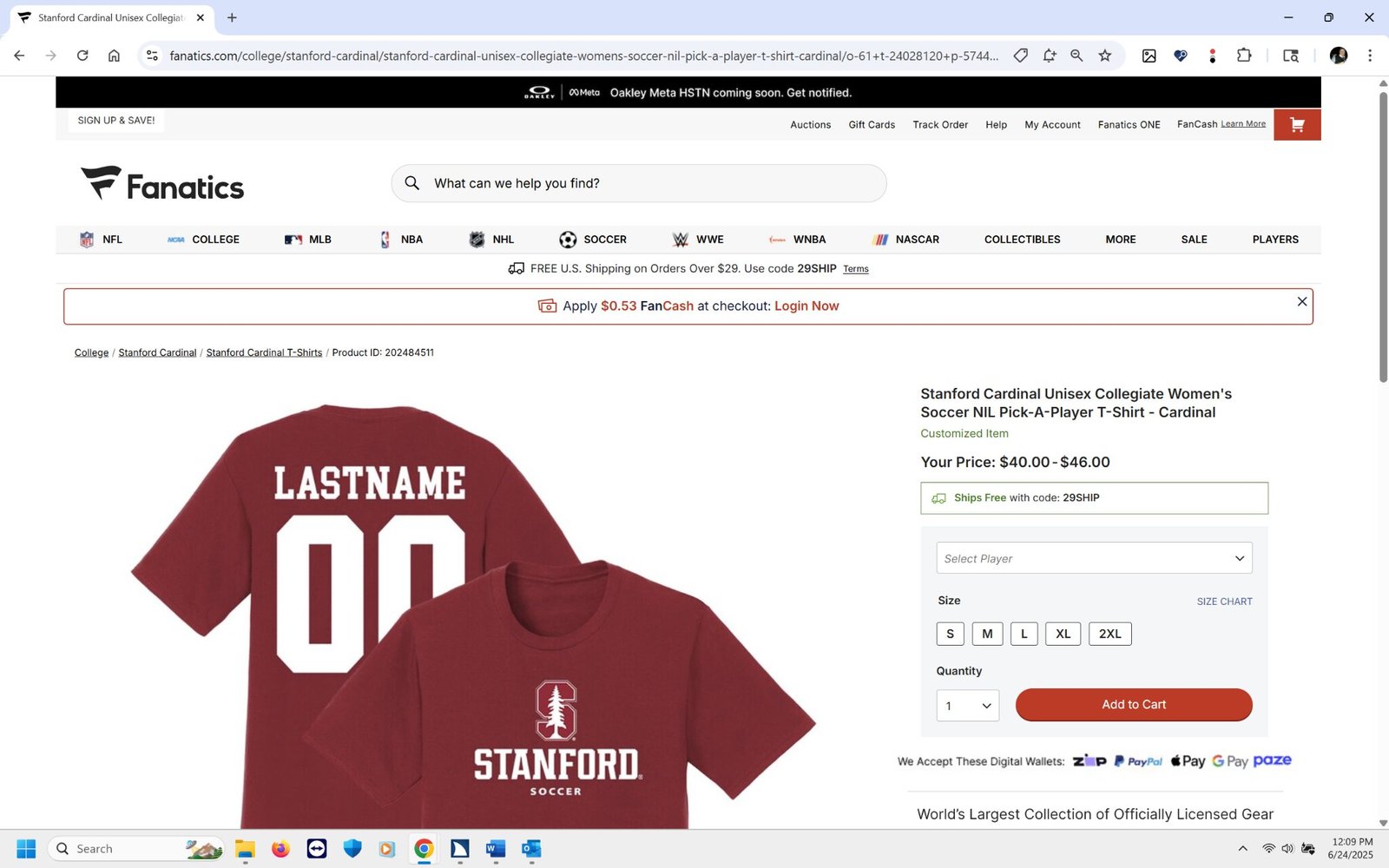Viewport: 1389px width, 868px height.
Task: Focus the product search field
Action: tap(639, 183)
